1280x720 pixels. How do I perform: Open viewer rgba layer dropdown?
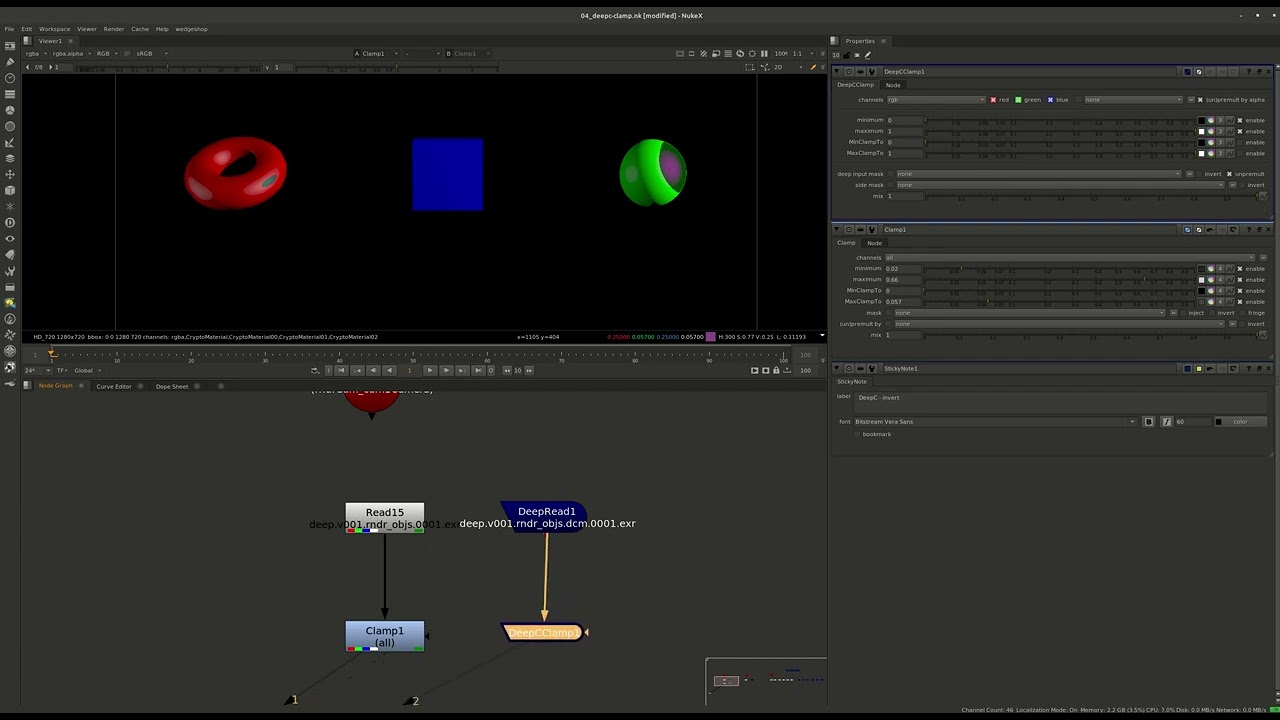pyautogui.click(x=34, y=54)
